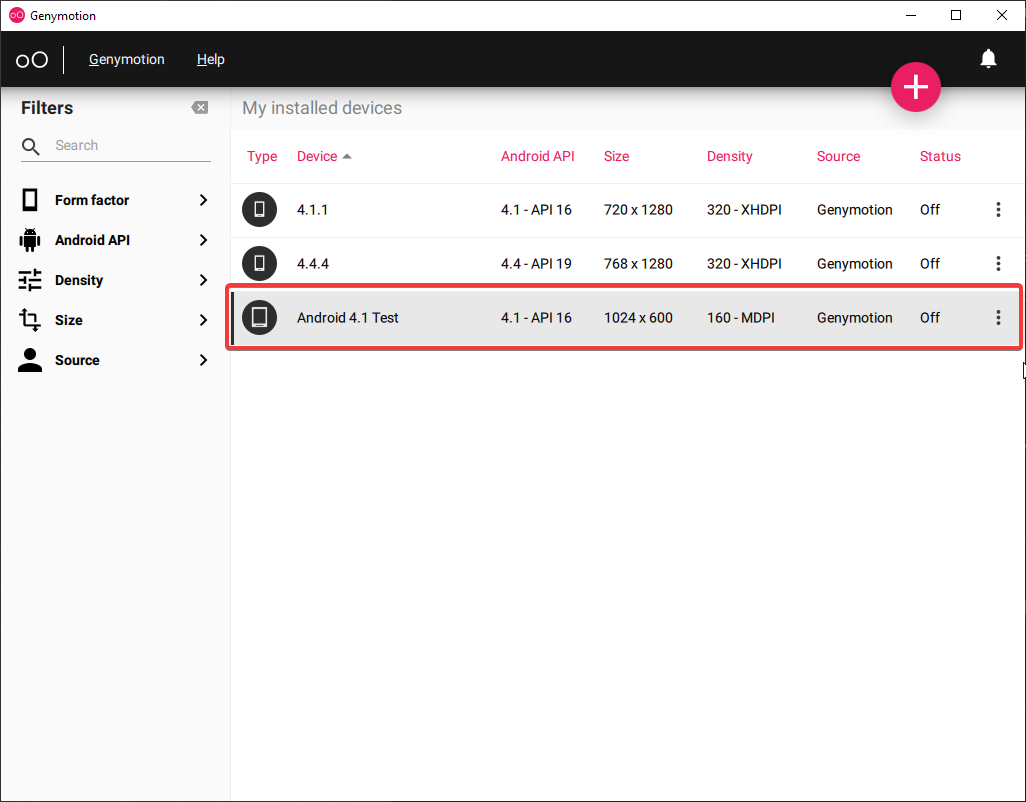Image resolution: width=1026 pixels, height=802 pixels.
Task: Click the Density sliders icon
Action: click(x=30, y=280)
